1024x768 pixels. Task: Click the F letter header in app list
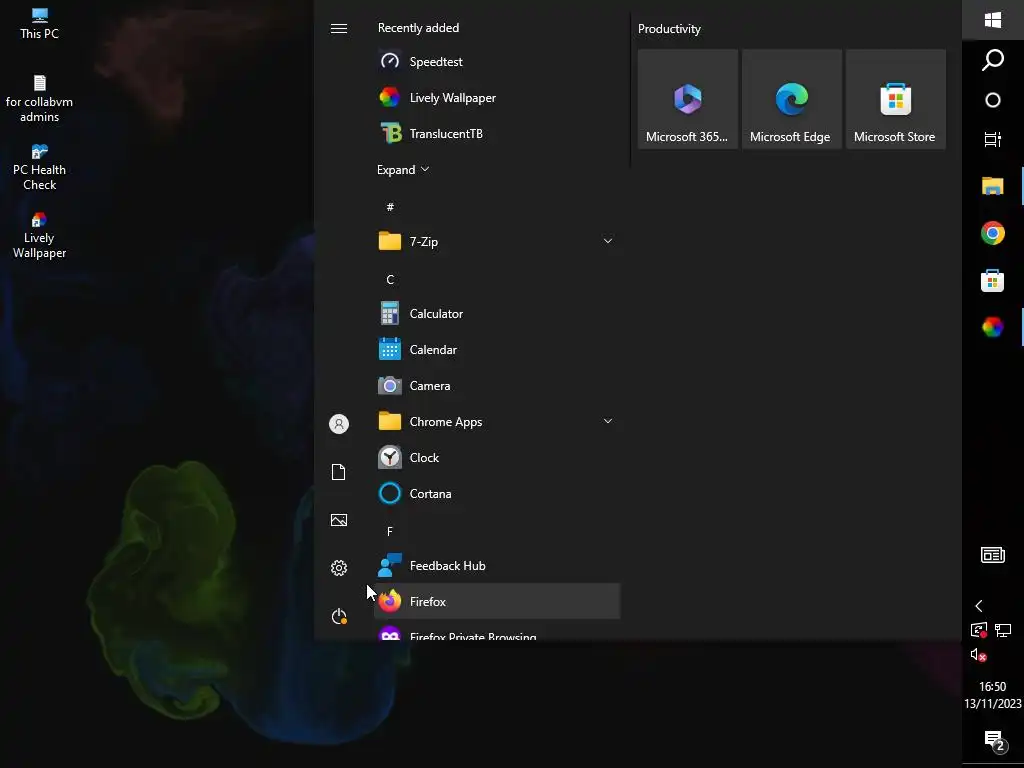click(390, 532)
